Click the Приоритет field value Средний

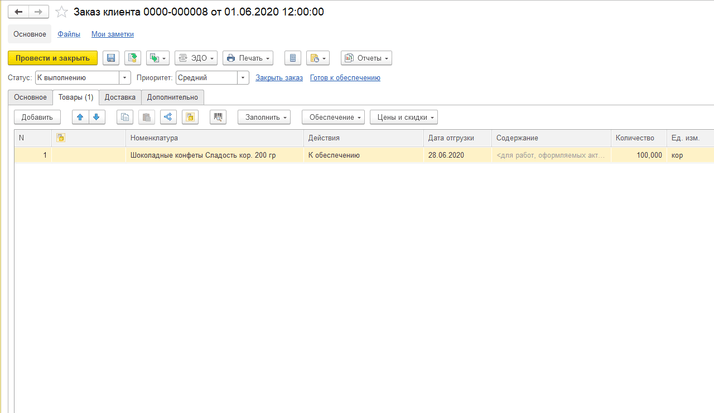pyautogui.click(x=207, y=77)
